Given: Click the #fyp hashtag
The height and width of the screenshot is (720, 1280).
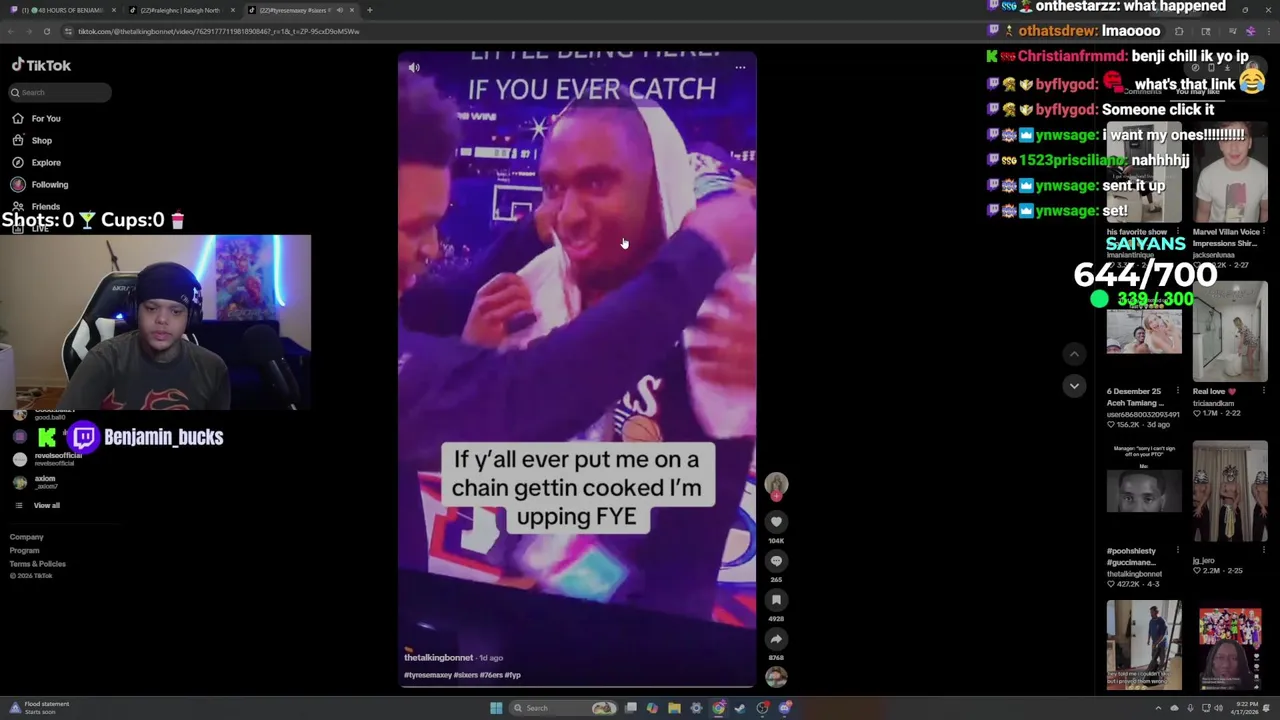Looking at the screenshot, I should click(513, 675).
